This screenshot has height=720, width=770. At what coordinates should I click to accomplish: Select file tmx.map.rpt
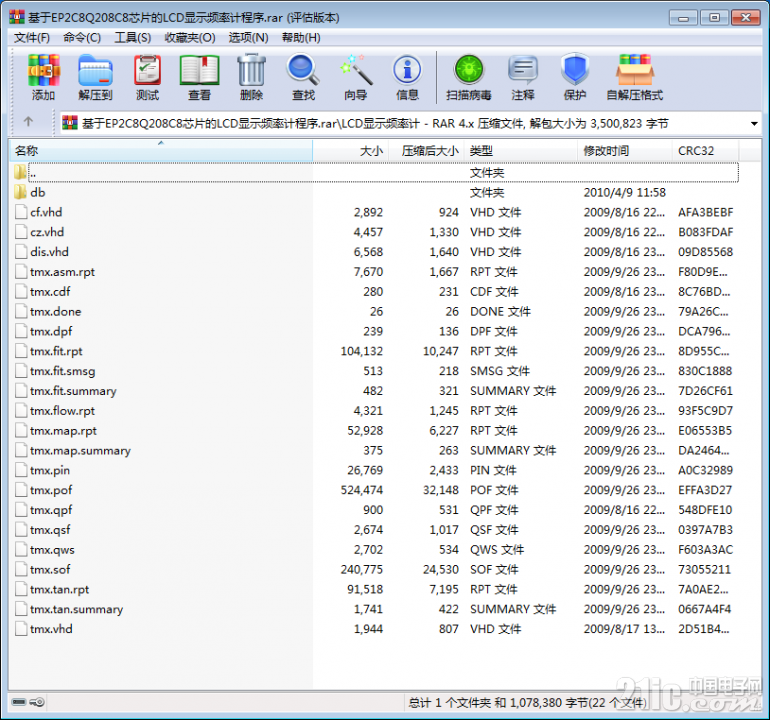coord(63,431)
